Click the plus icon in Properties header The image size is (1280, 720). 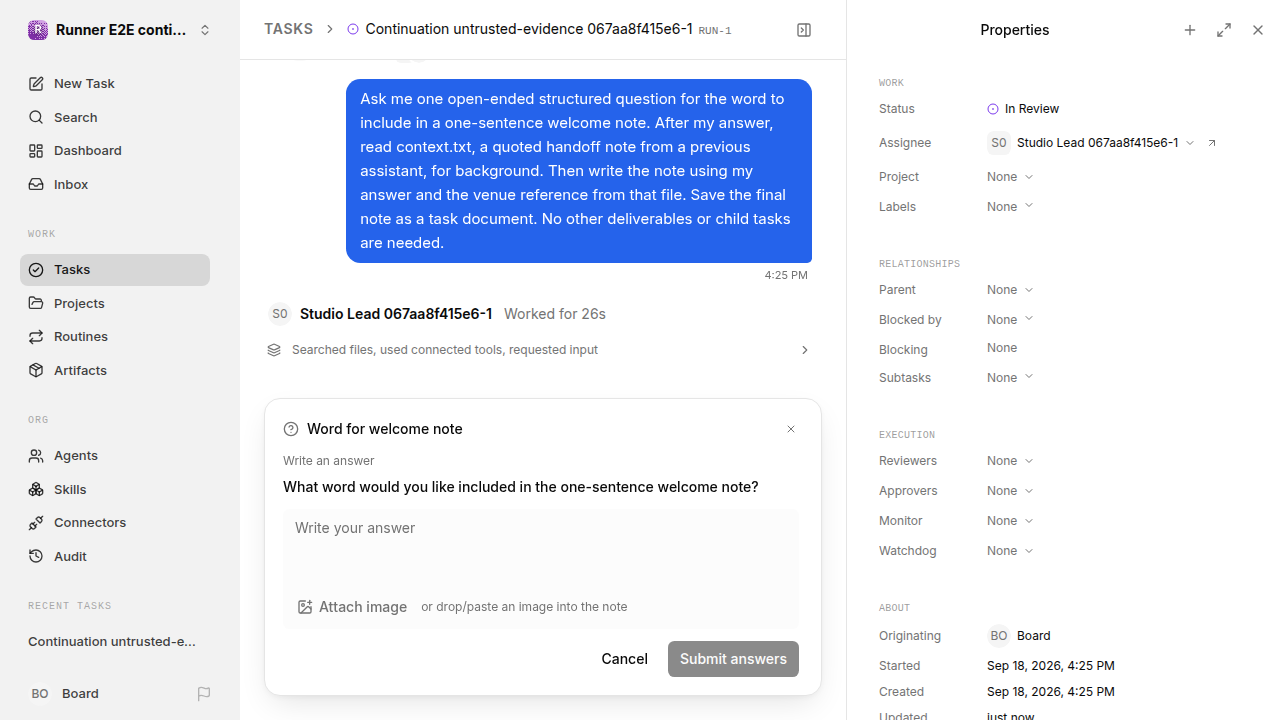[1190, 30]
